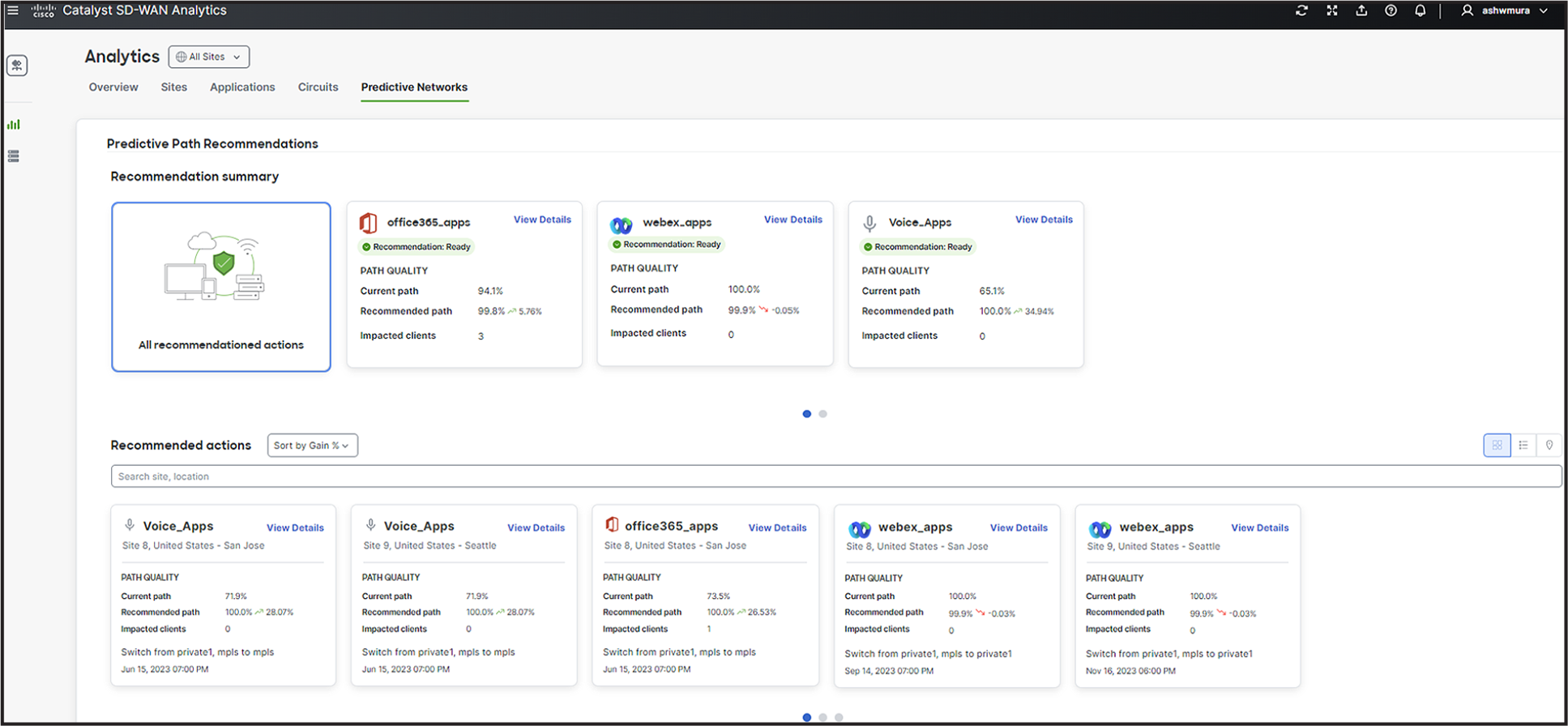This screenshot has height=726, width=1568.
Task: Click Site 9 Seattle text on Voice_Apps card
Action: 429,545
